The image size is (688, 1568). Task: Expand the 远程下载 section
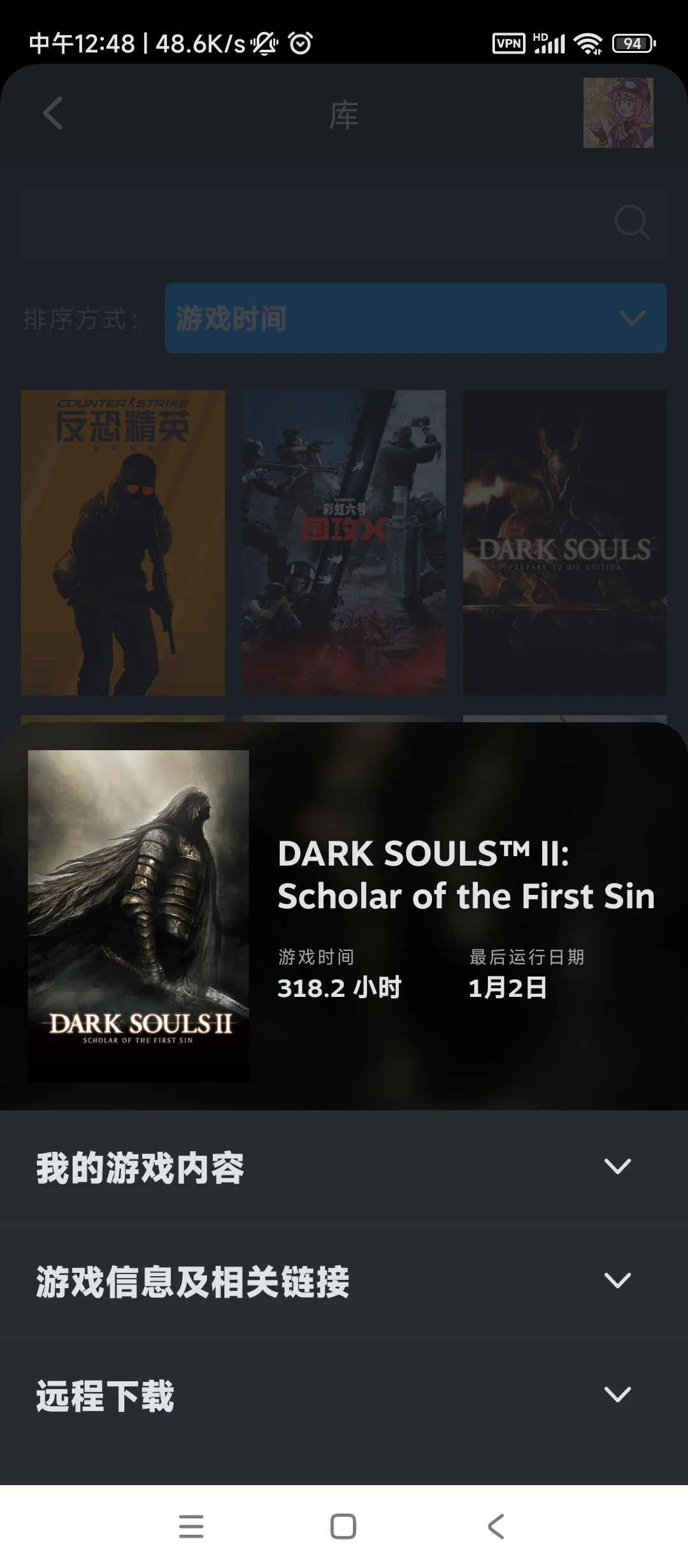pyautogui.click(x=344, y=1395)
